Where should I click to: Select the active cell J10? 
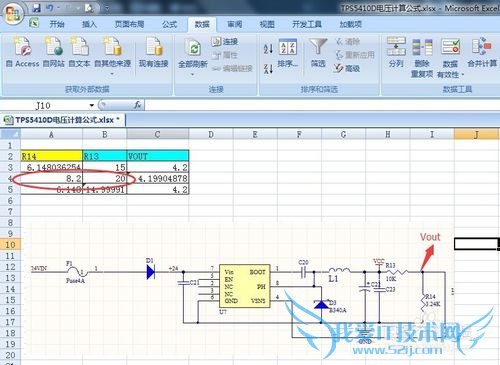476,244
